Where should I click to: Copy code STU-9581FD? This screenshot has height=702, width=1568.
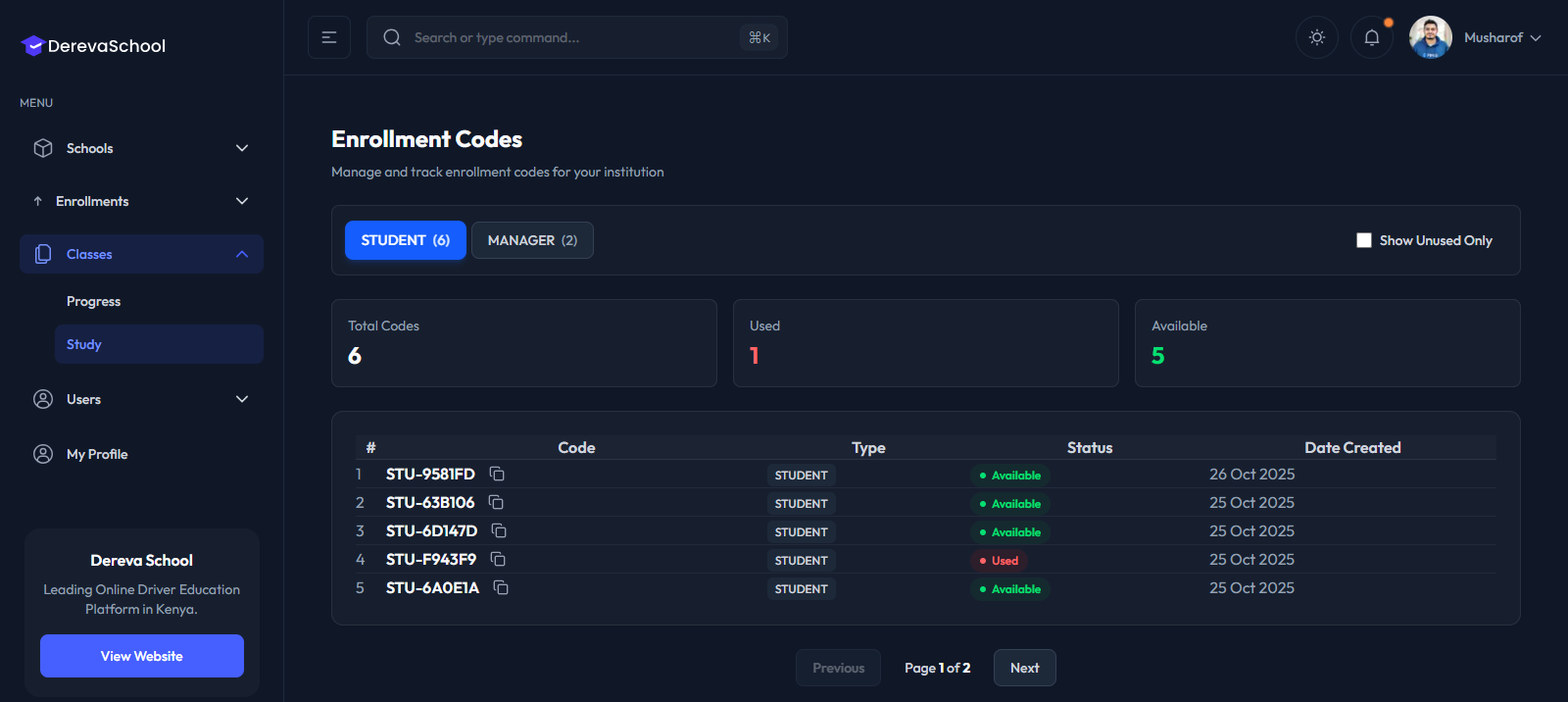[x=497, y=474]
